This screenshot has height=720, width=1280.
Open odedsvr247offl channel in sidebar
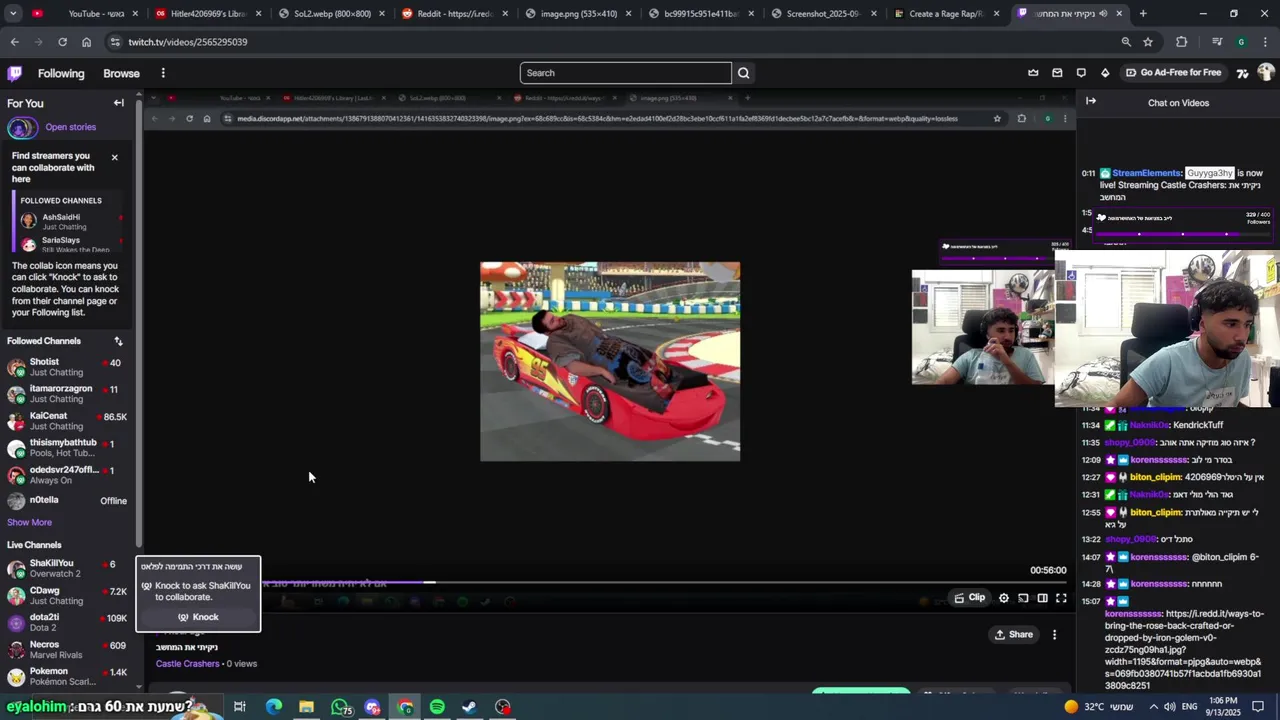pos(66,475)
